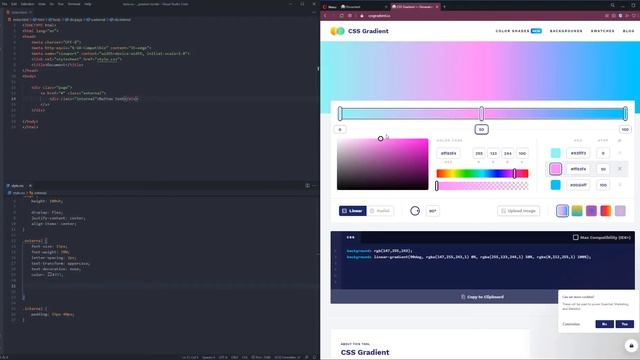Select the gradient stop handle at 0%

coord(340,113)
